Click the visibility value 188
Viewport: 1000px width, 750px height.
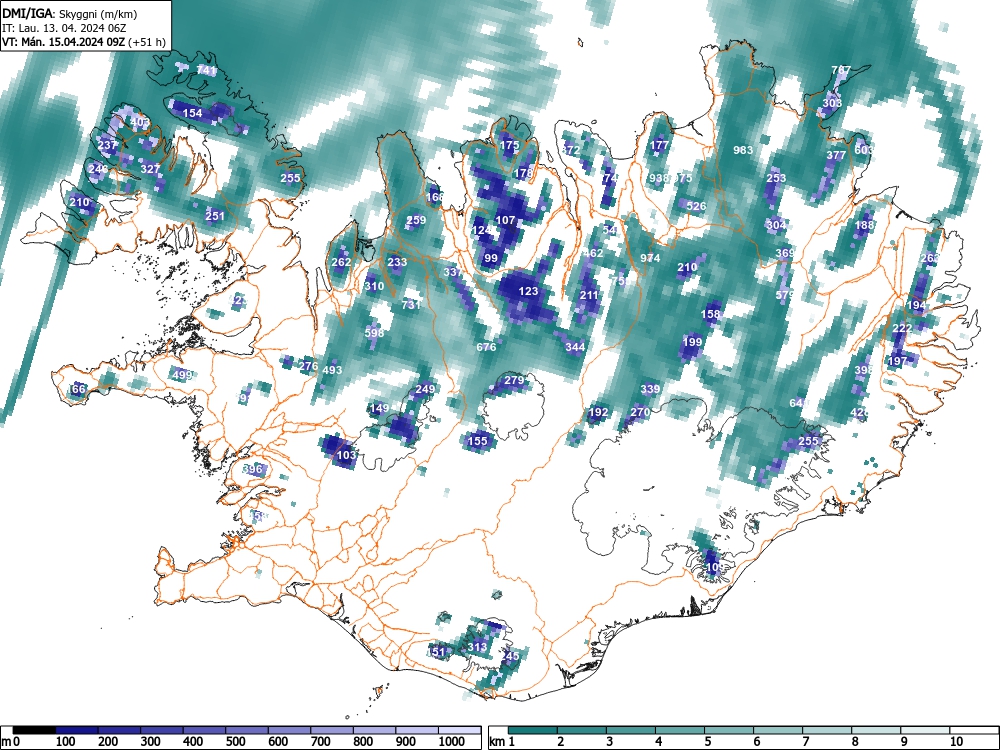click(x=864, y=225)
